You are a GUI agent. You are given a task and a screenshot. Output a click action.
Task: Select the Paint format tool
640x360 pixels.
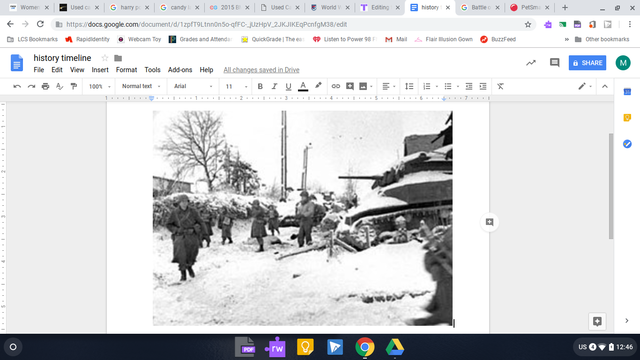point(74,86)
